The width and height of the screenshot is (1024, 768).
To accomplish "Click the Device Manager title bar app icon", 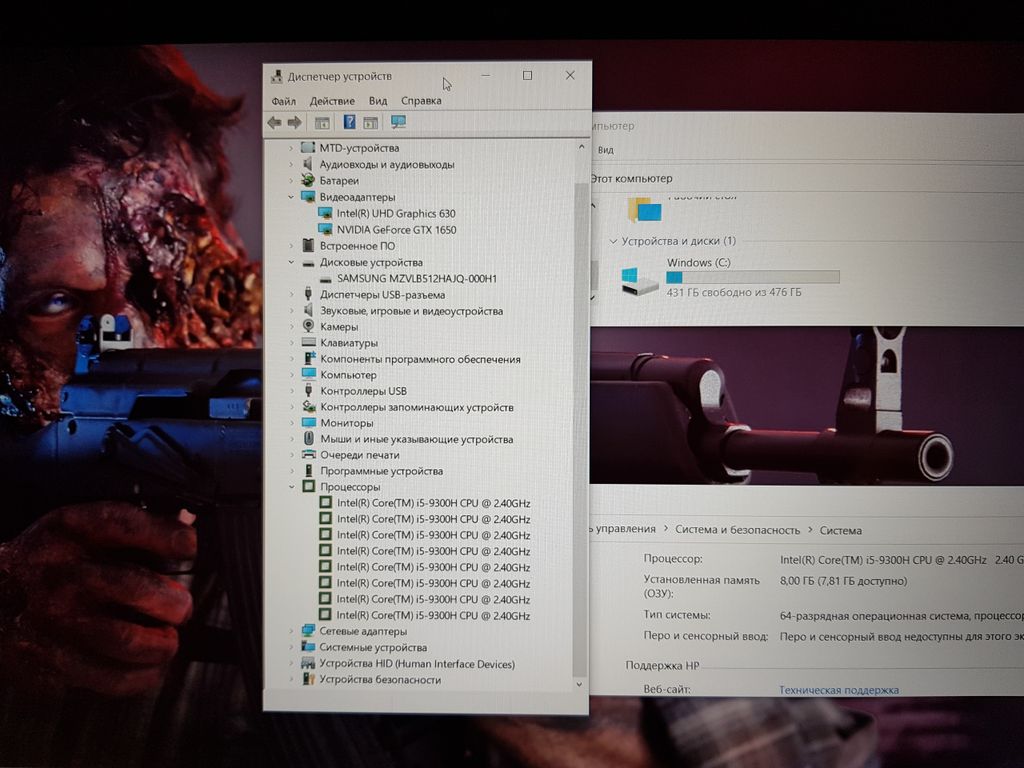I will coord(277,76).
